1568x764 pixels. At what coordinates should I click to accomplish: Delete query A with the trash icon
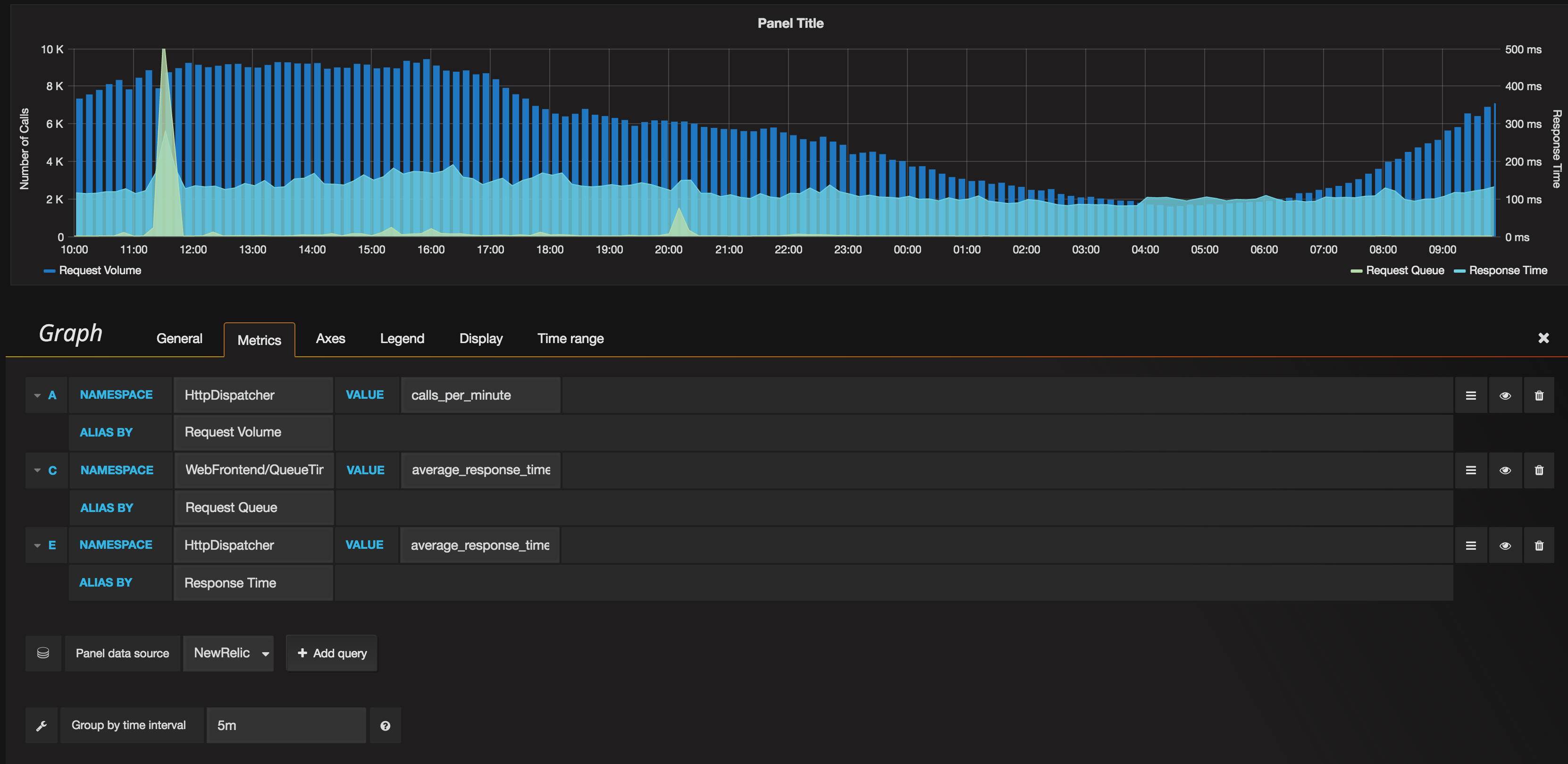[1539, 395]
